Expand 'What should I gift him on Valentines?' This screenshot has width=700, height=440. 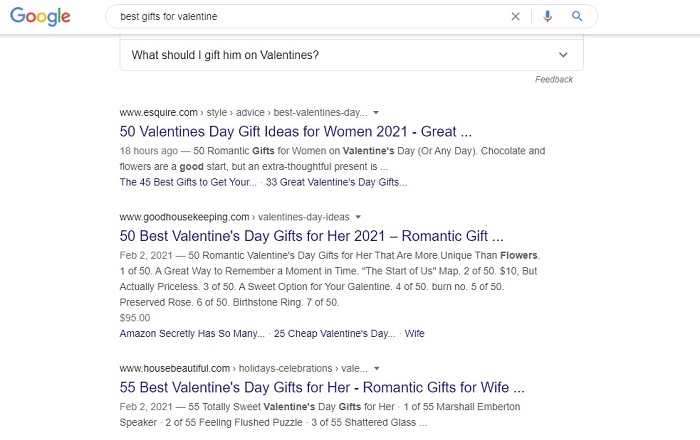[x=351, y=55]
